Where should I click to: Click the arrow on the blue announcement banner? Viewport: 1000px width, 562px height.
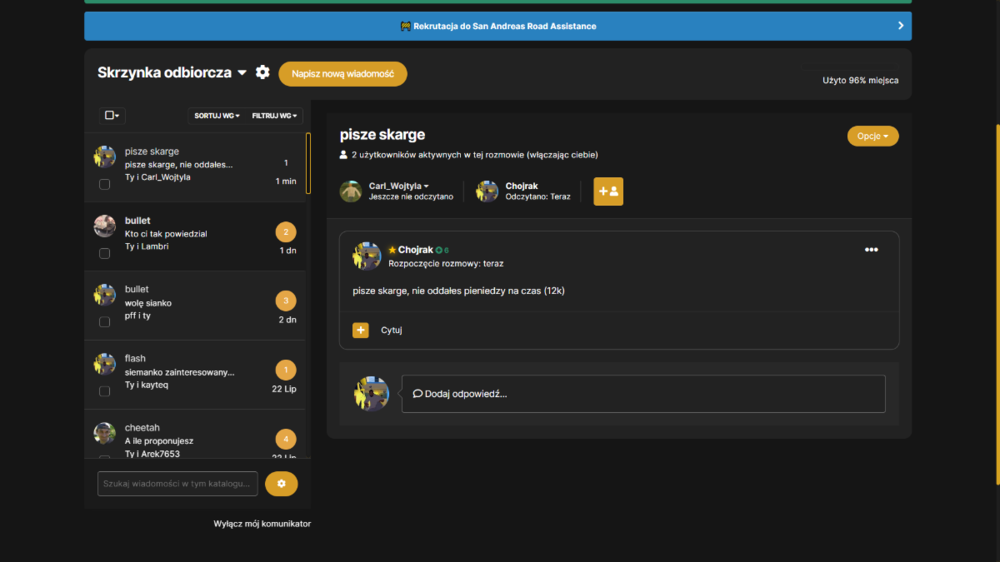click(x=901, y=26)
